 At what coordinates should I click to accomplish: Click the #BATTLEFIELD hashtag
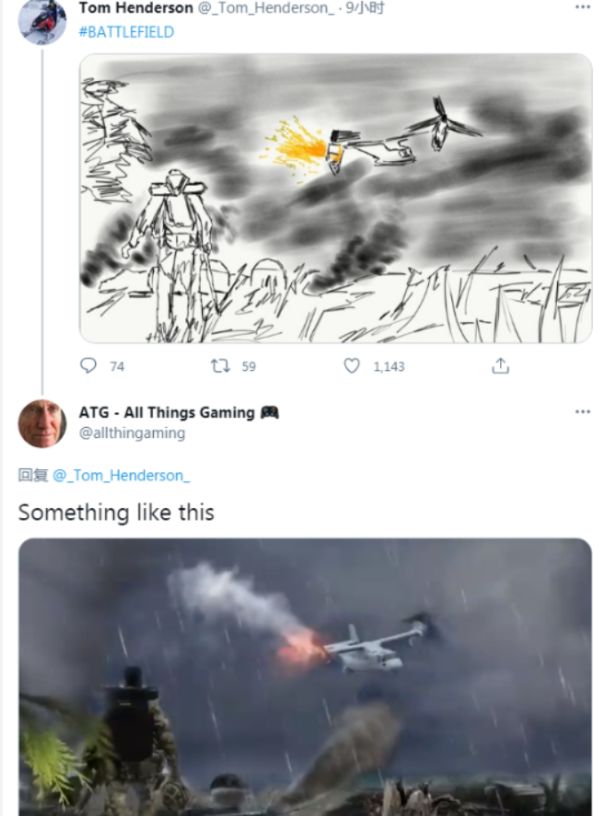pyautogui.click(x=127, y=32)
